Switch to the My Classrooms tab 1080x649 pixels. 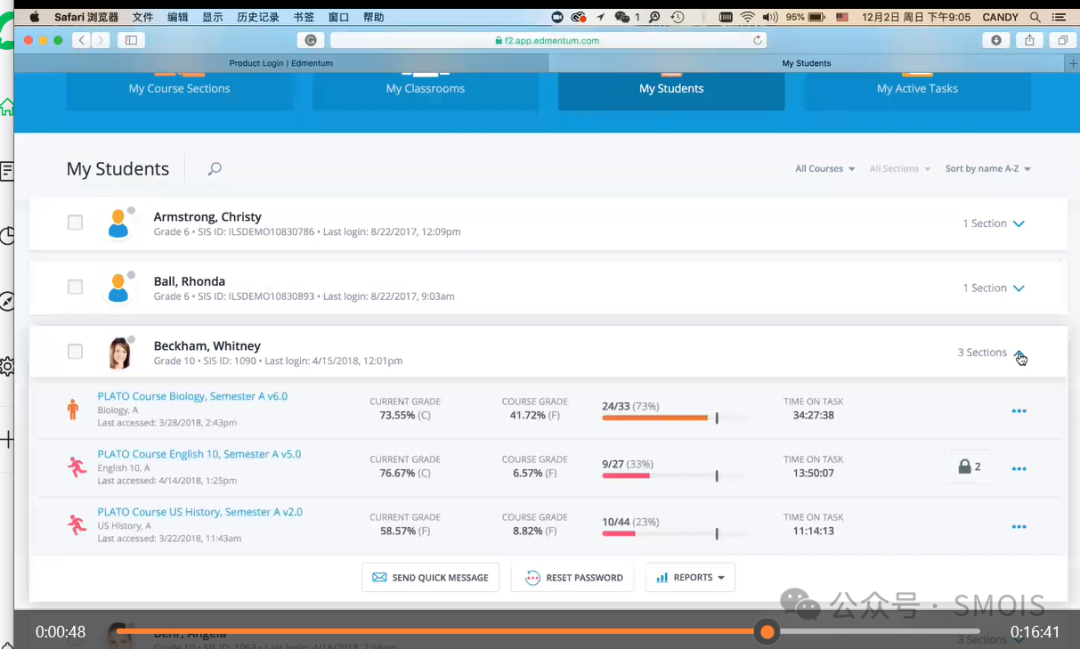tap(425, 88)
